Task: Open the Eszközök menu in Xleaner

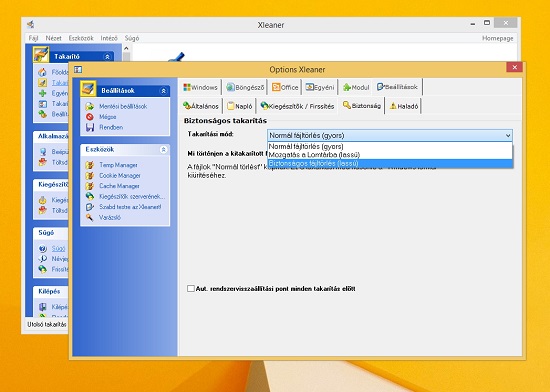Action: [x=81, y=38]
